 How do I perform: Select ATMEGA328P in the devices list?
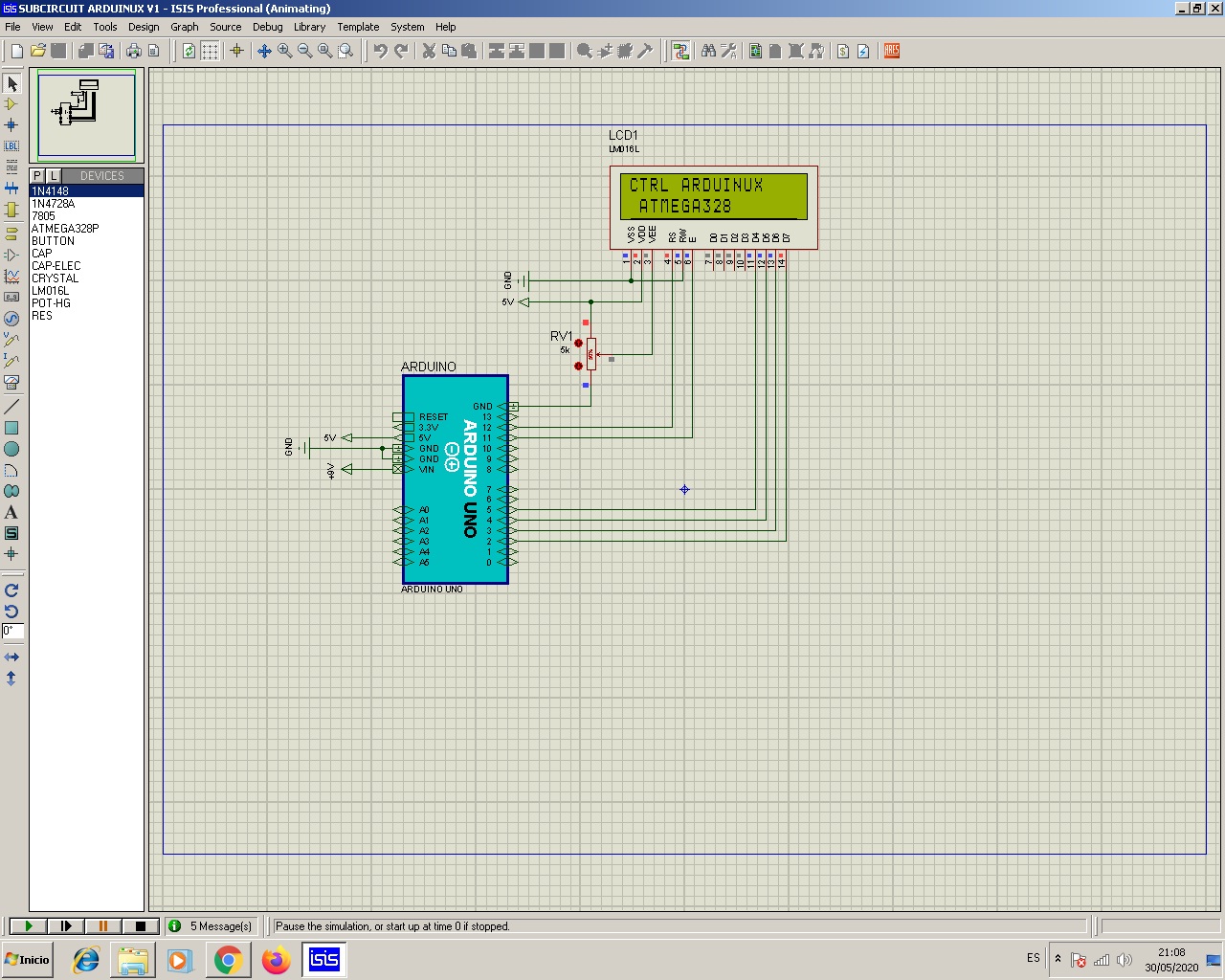pos(65,229)
